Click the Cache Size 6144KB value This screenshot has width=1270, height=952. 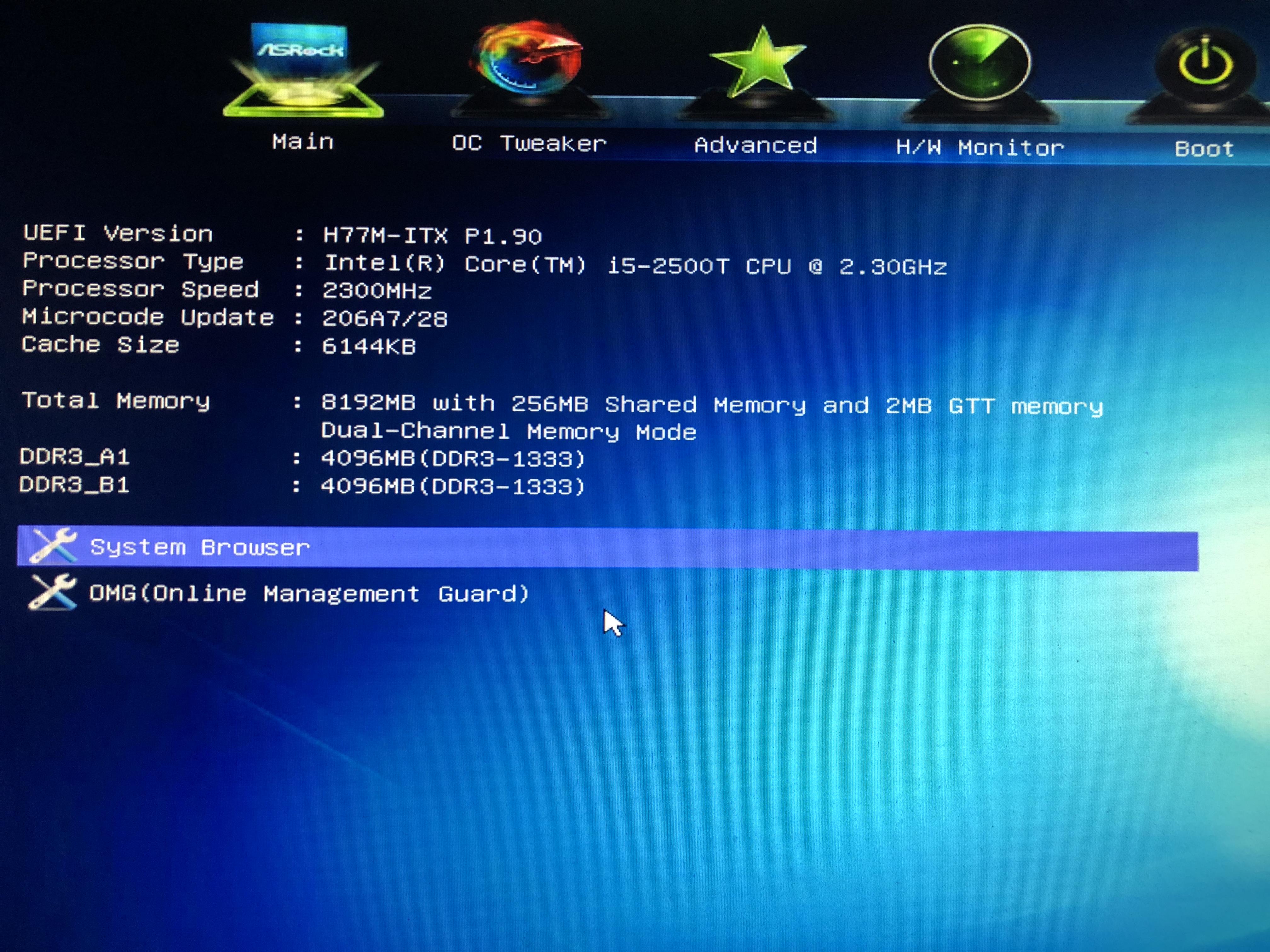point(369,347)
